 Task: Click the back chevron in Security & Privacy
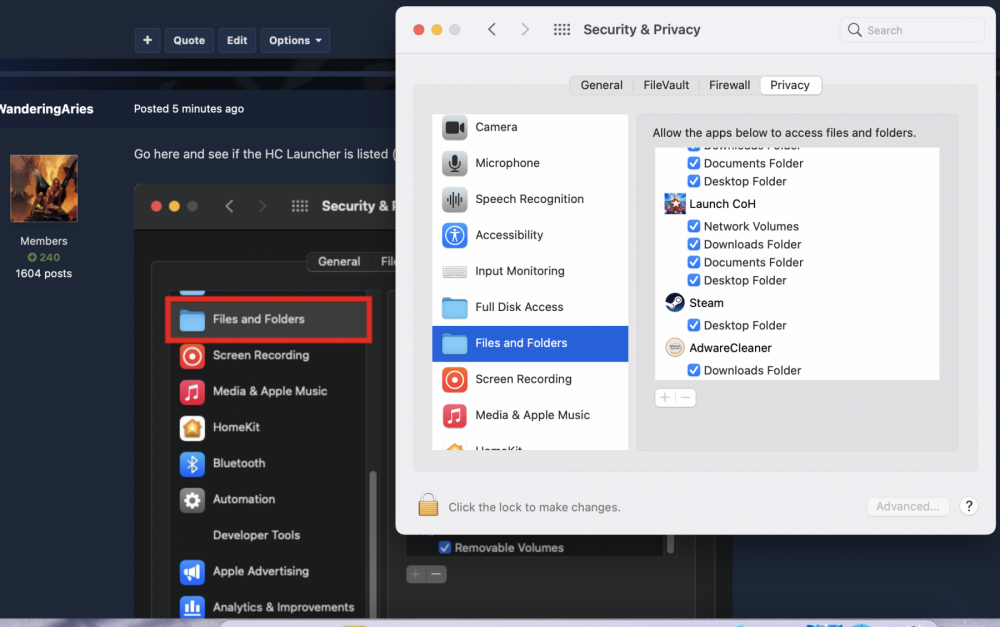[x=492, y=30]
